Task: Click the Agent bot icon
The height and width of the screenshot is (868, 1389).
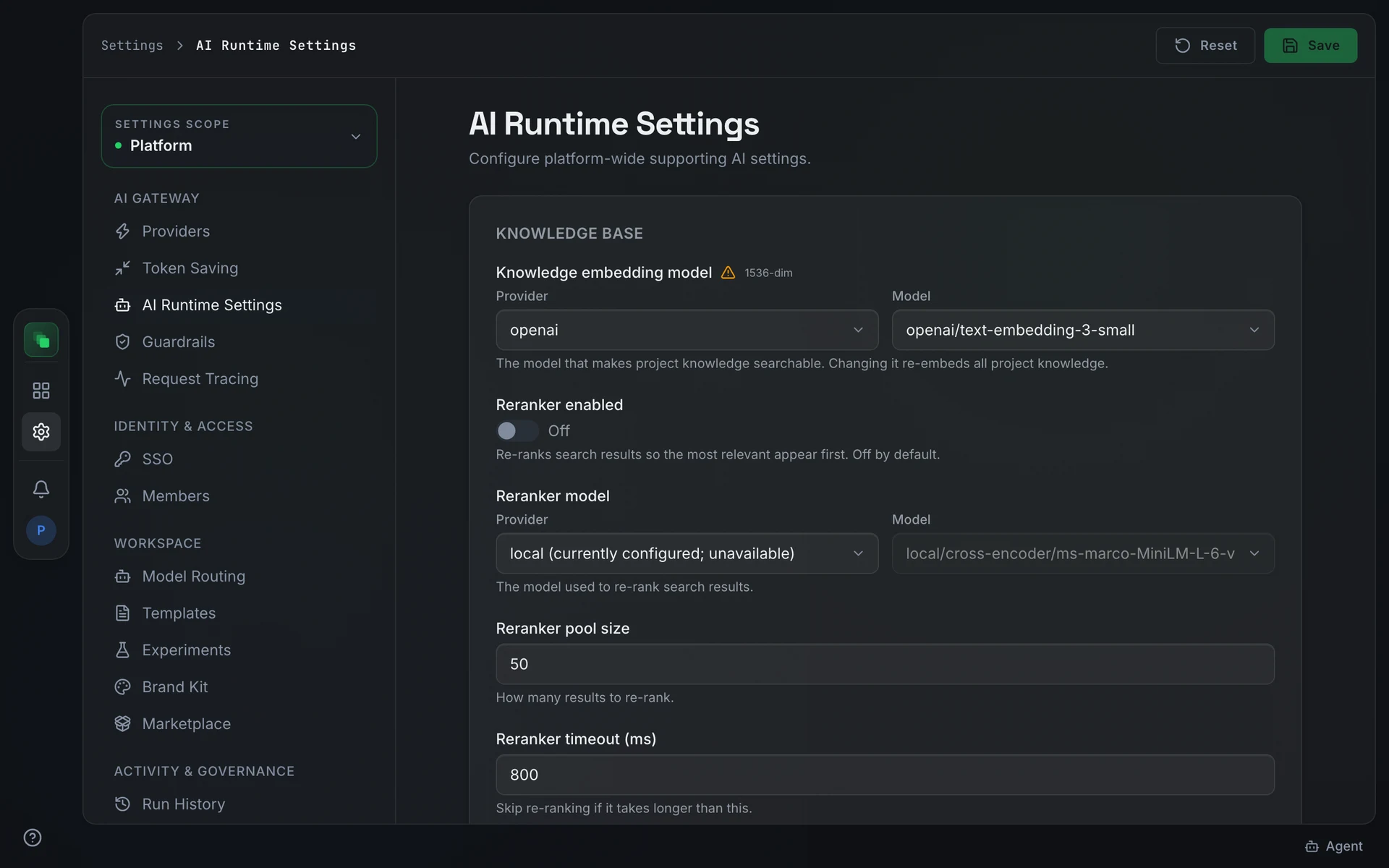Action: (1312, 846)
